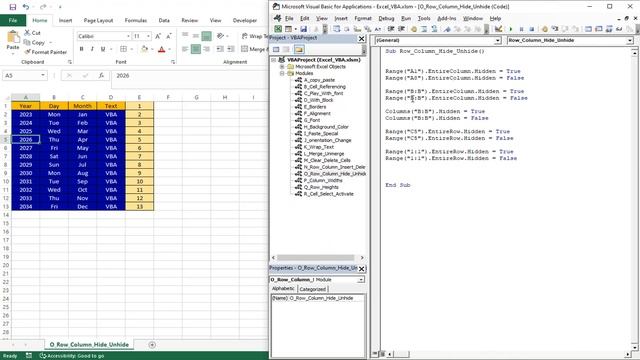Close the Properties panel
640x360 pixels.
(x=361, y=269)
